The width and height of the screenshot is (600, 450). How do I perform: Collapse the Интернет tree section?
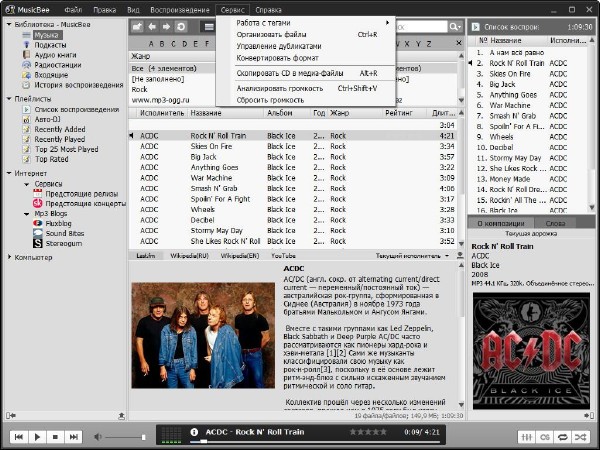pyautogui.click(x=9, y=173)
